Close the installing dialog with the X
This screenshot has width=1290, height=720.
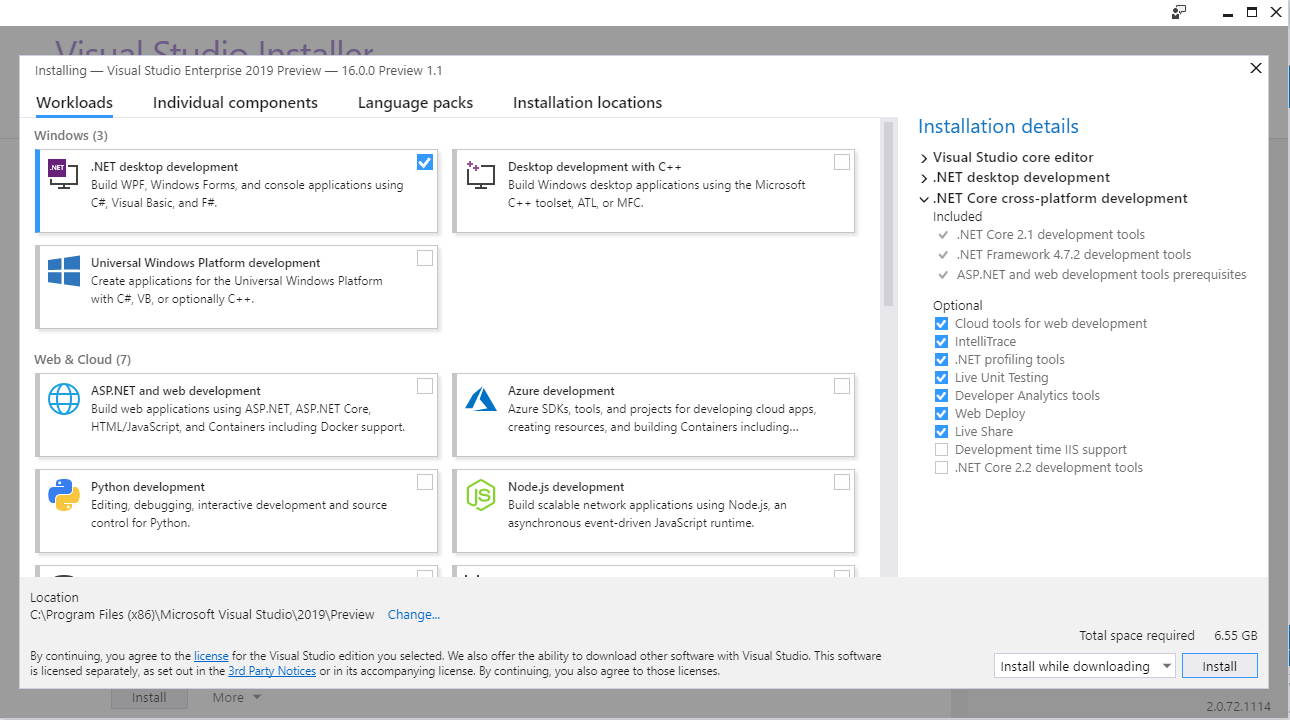1256,68
